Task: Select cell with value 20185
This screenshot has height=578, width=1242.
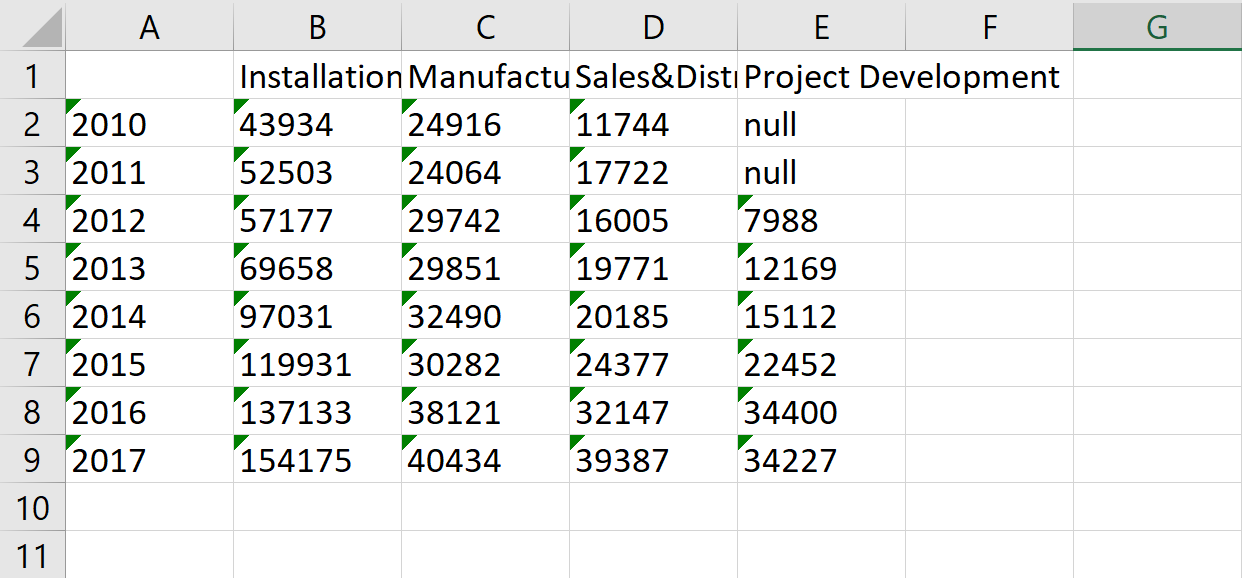Action: [x=653, y=316]
